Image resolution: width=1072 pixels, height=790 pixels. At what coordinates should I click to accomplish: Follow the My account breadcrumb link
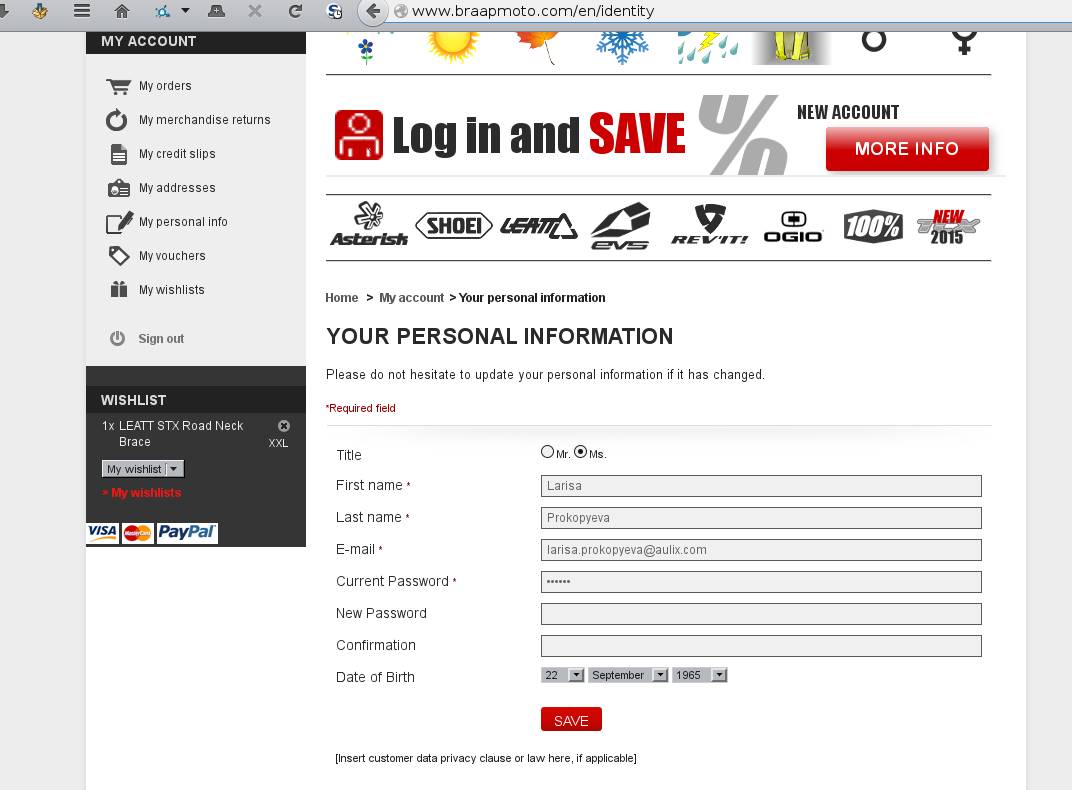pyautogui.click(x=412, y=298)
